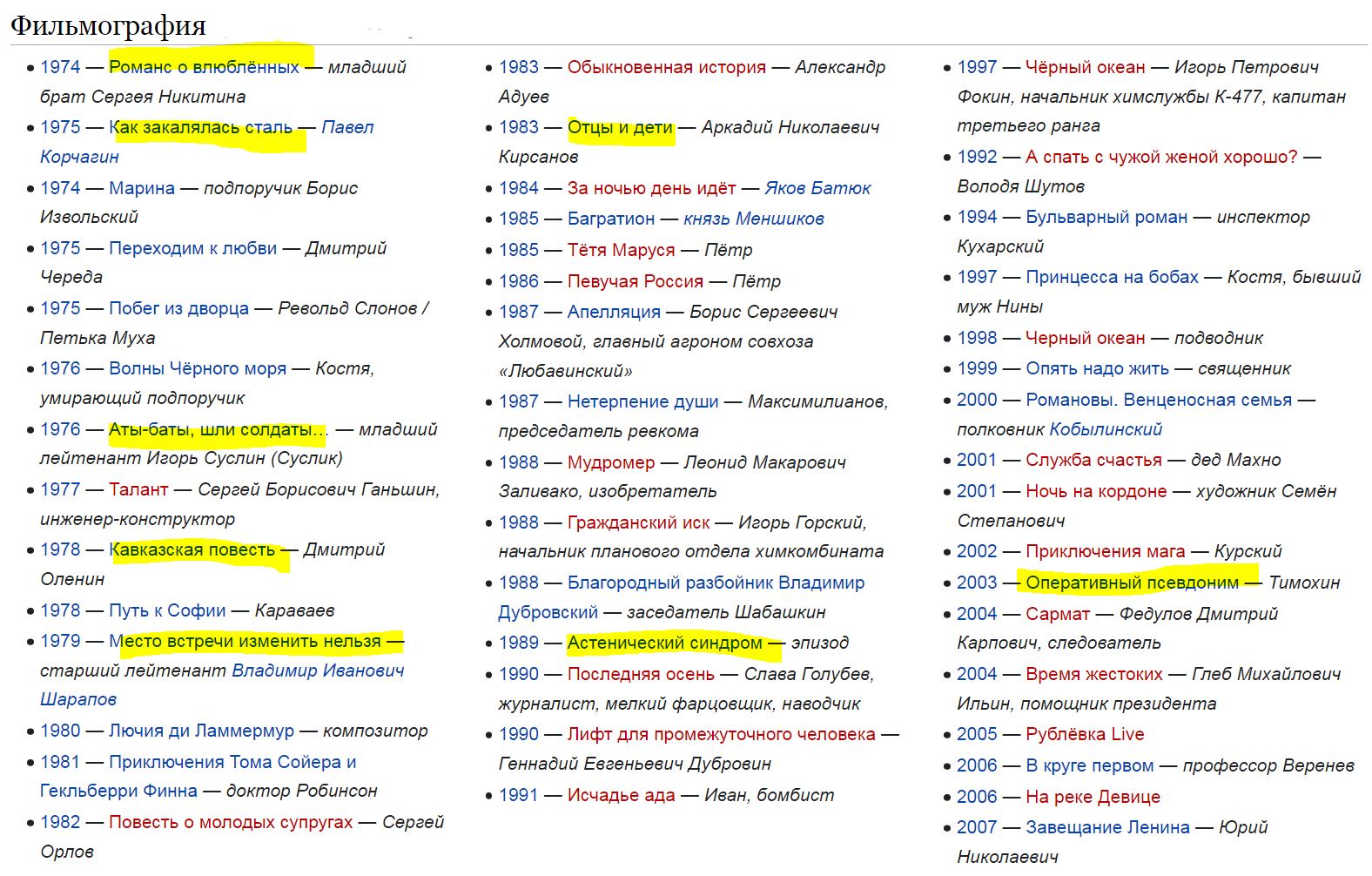Viewport: 1372px width, 876px height.
Task: Click the Нетерпение души link
Action: [643, 401]
